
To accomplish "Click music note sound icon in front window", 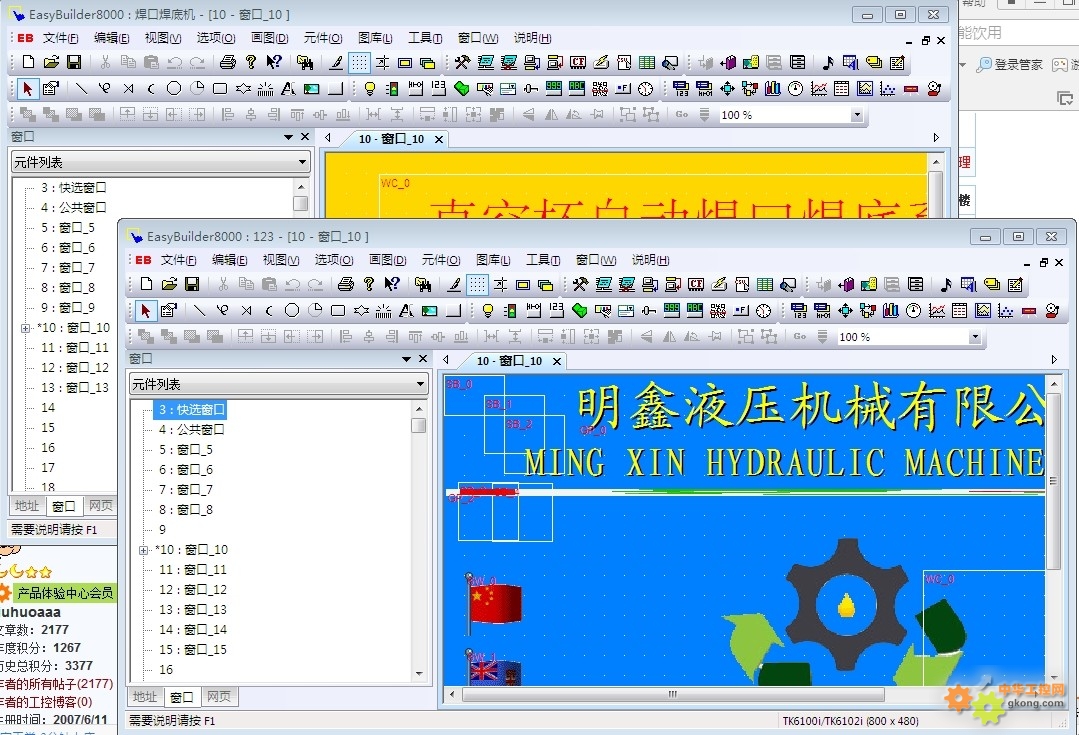I will coord(946,284).
